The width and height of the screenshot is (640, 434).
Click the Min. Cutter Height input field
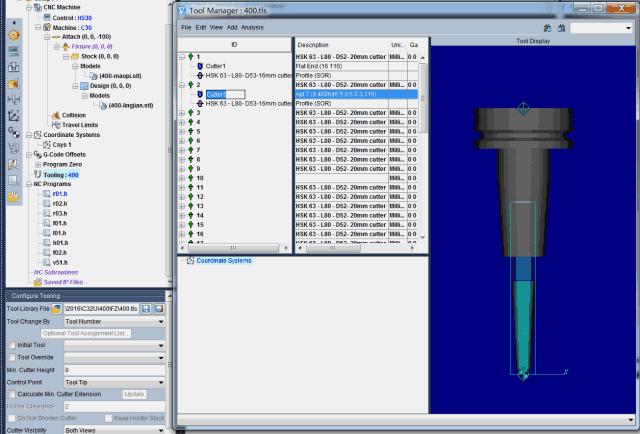[x=114, y=370]
